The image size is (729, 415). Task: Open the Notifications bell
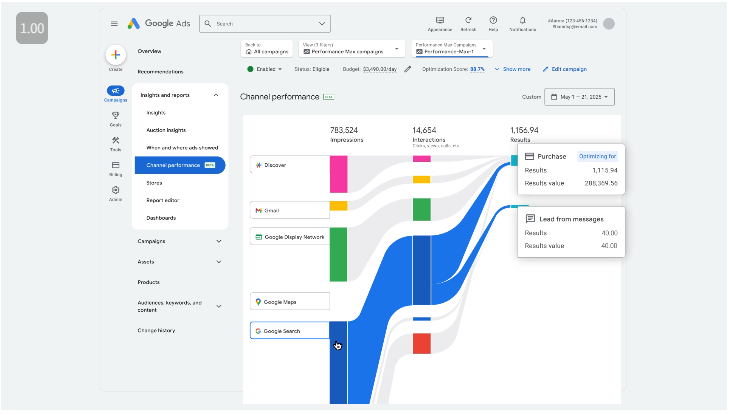pyautogui.click(x=522, y=21)
